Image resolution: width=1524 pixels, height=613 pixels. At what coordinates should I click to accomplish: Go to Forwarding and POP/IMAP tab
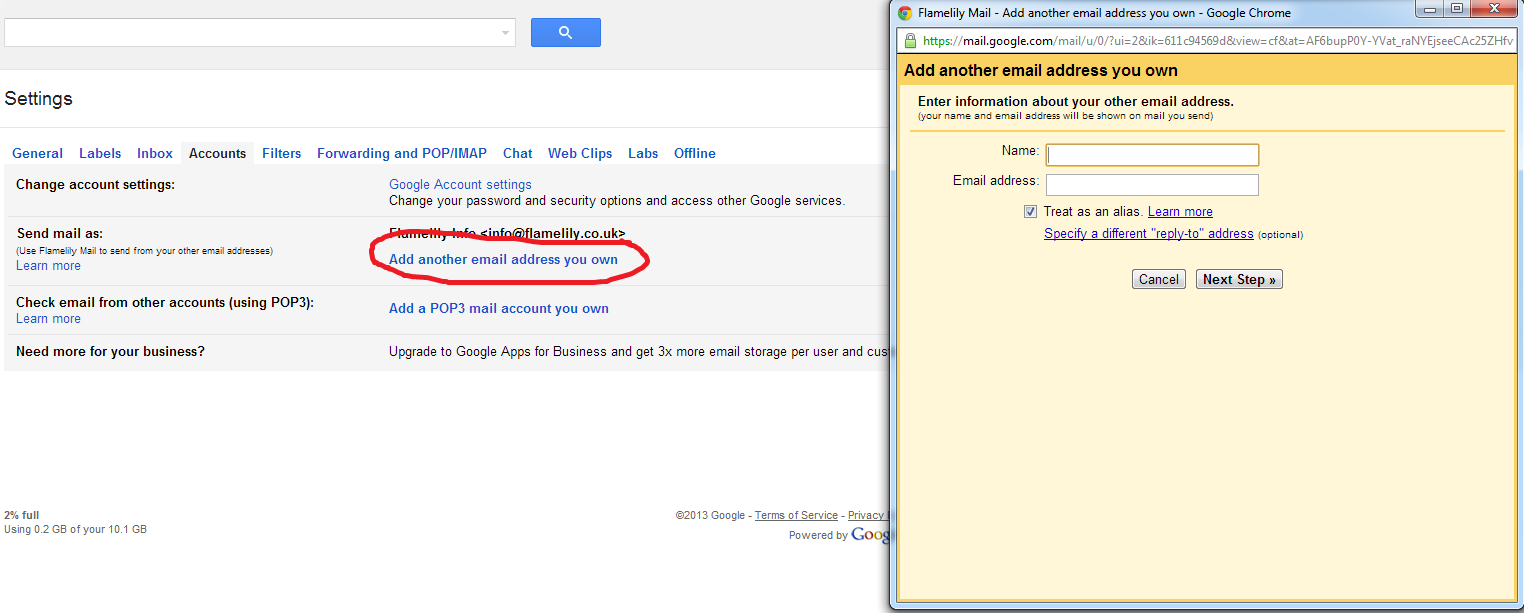401,153
